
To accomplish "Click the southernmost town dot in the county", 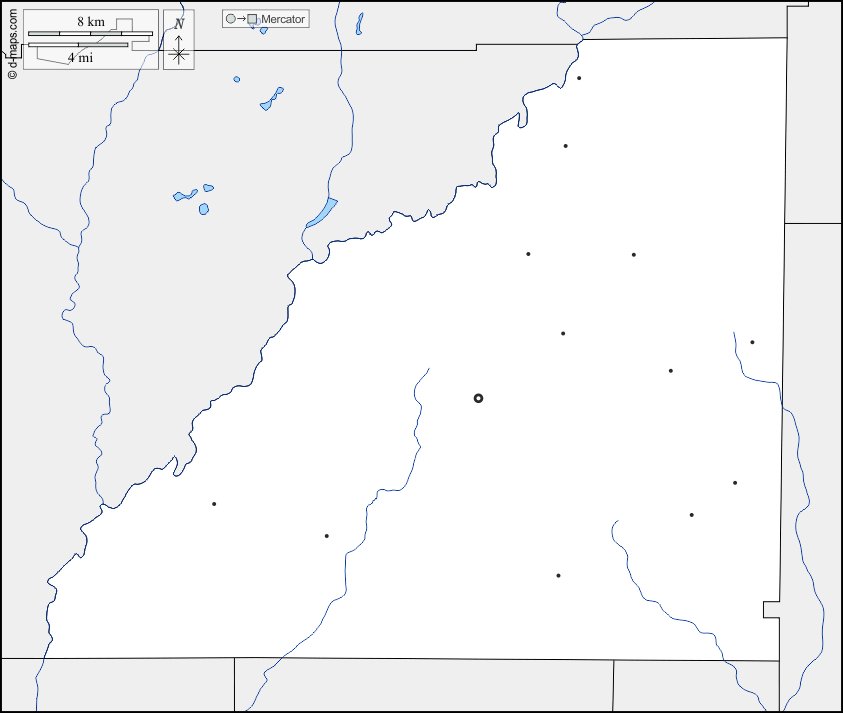I will click(558, 576).
